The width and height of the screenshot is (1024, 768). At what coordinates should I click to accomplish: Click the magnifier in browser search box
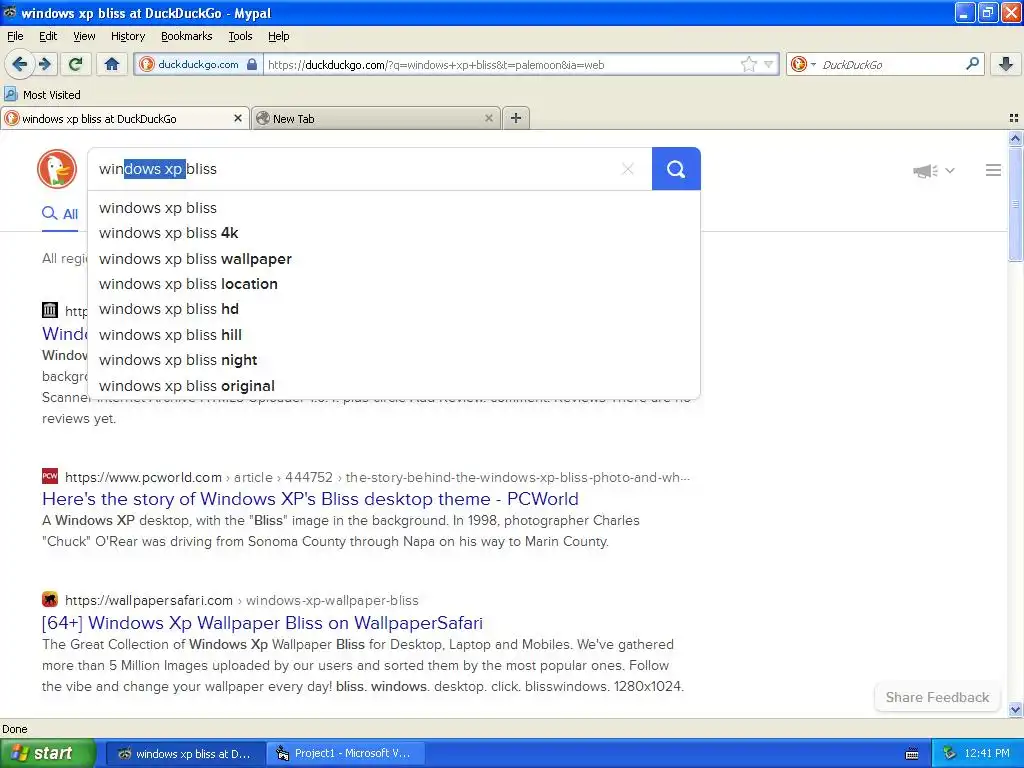pos(972,64)
